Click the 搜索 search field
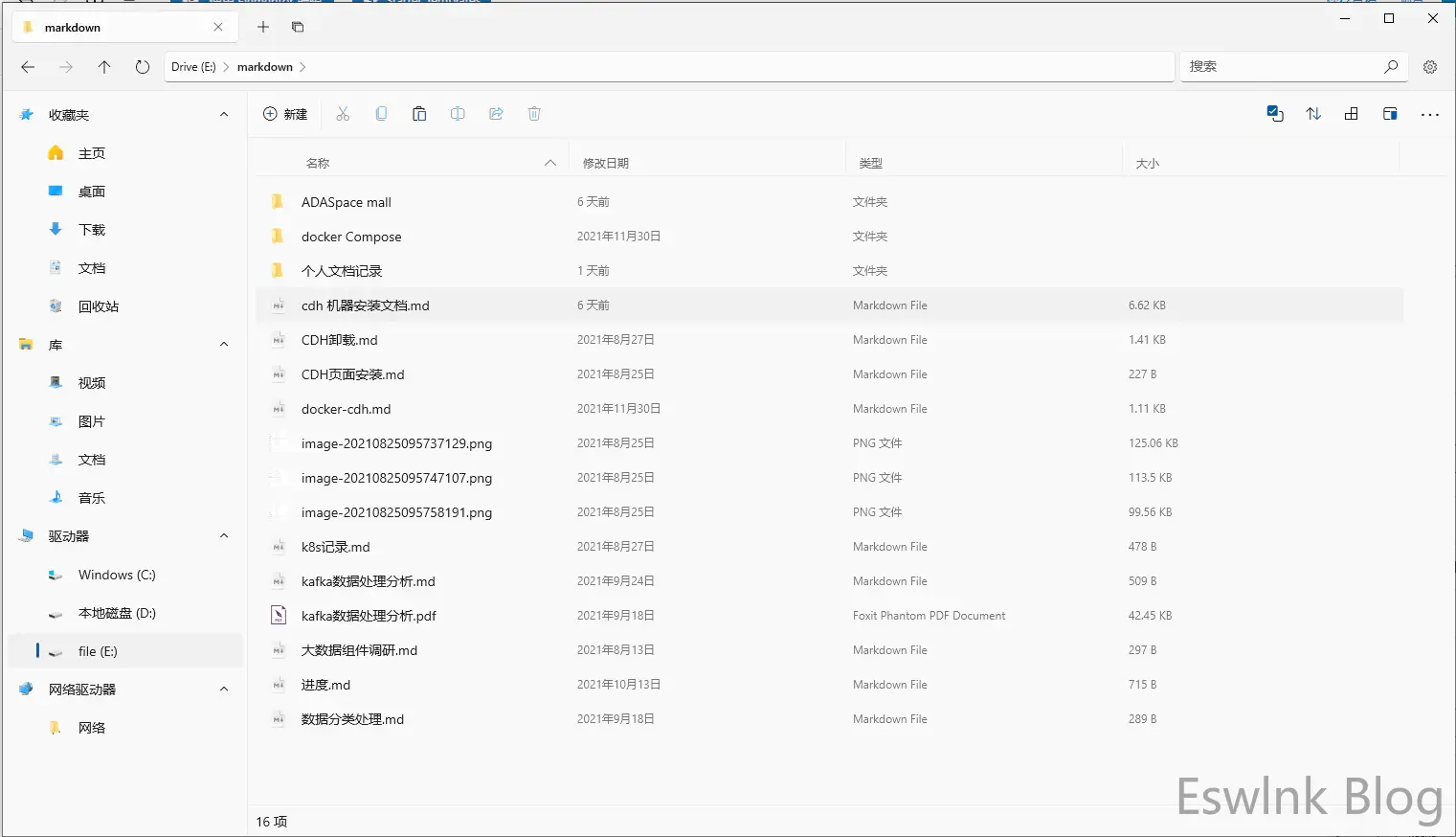 pyautogui.click(x=1283, y=67)
